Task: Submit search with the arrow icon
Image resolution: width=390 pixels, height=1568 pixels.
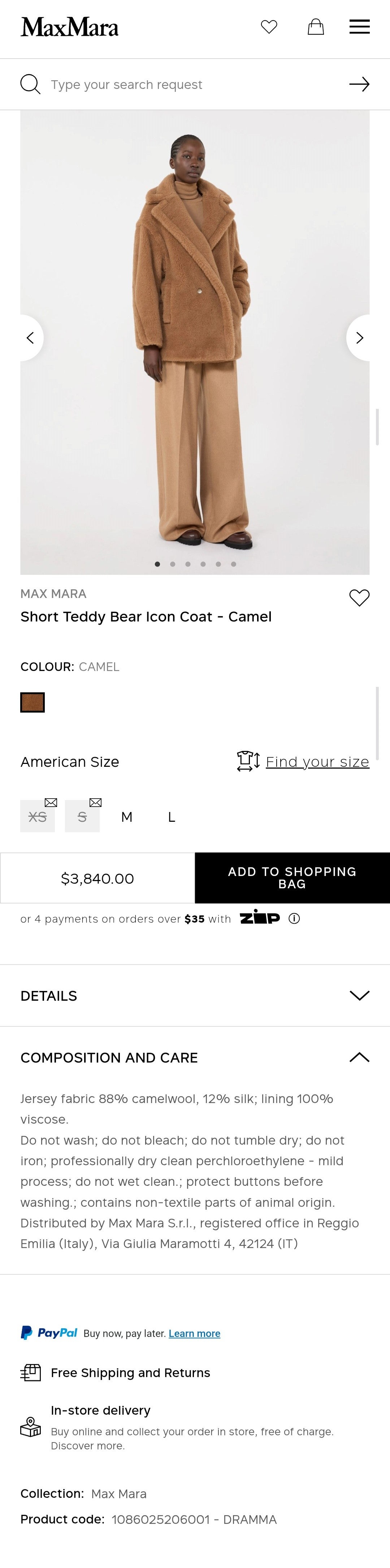Action: pyautogui.click(x=360, y=84)
